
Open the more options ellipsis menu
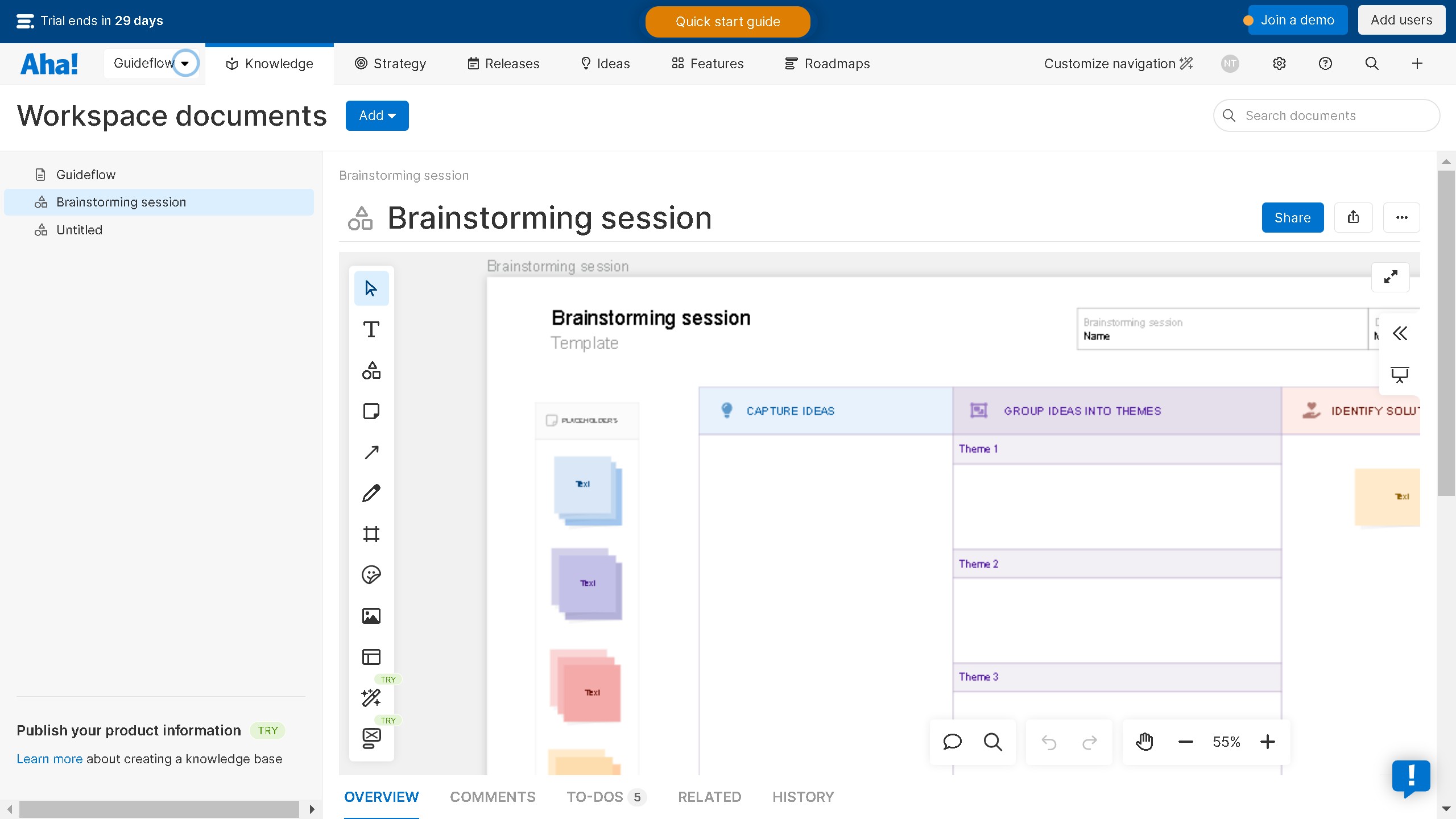[1401, 218]
